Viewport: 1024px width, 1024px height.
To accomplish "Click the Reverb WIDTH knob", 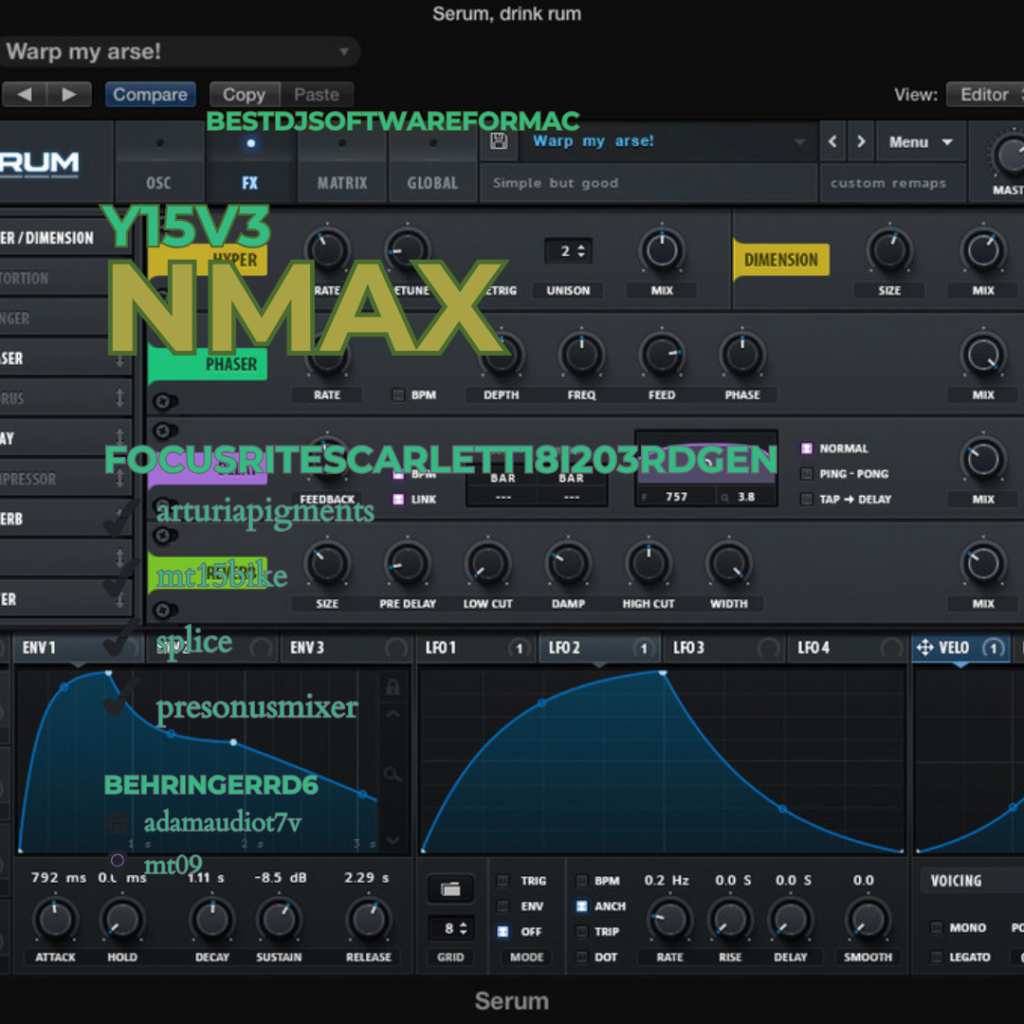I will coord(729,564).
